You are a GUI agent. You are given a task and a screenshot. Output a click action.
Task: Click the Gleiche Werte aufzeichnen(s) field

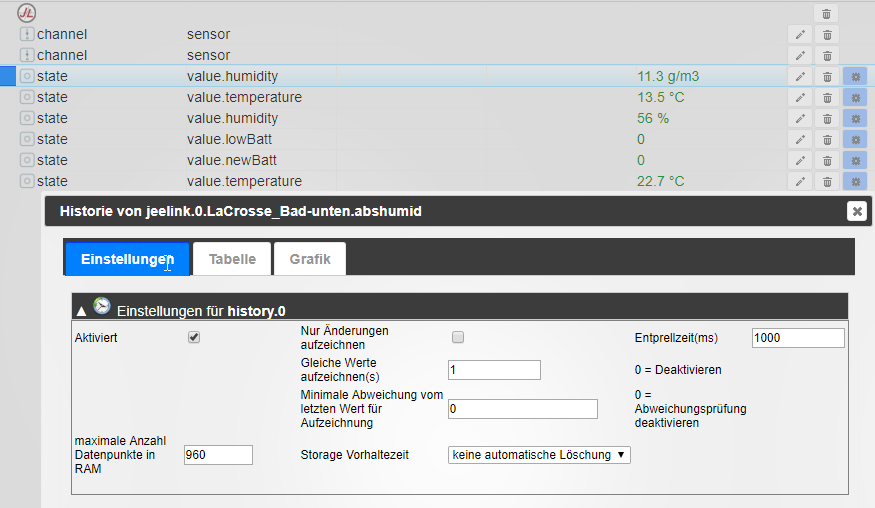tap(494, 370)
